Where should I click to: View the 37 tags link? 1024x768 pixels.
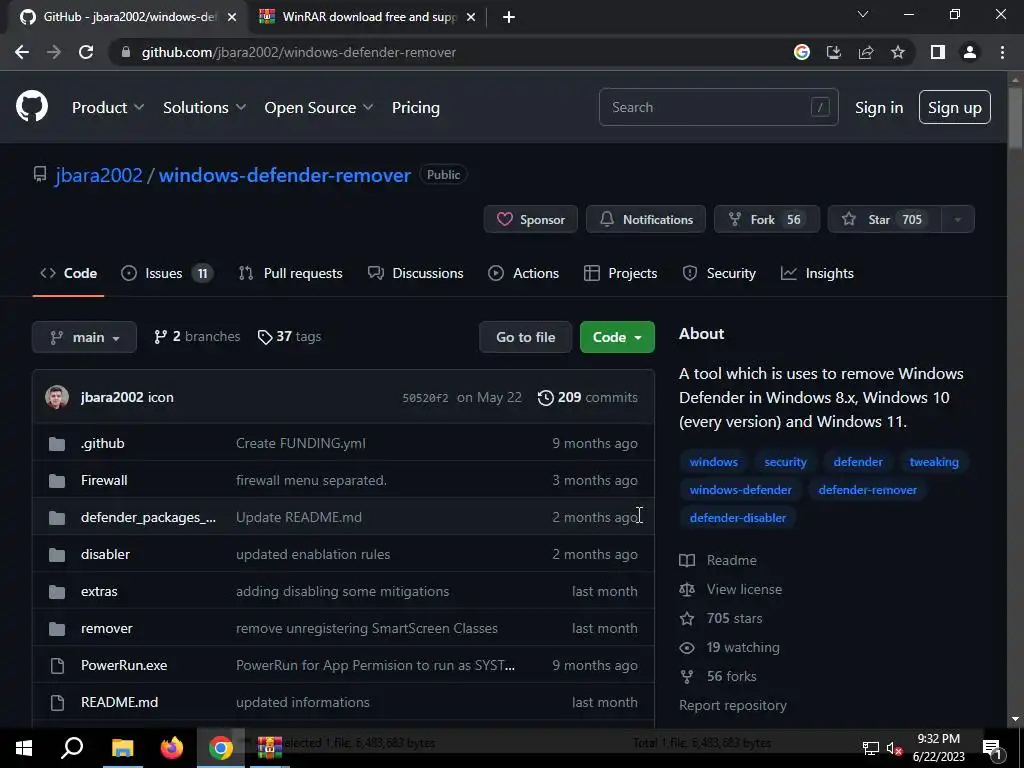(x=289, y=336)
